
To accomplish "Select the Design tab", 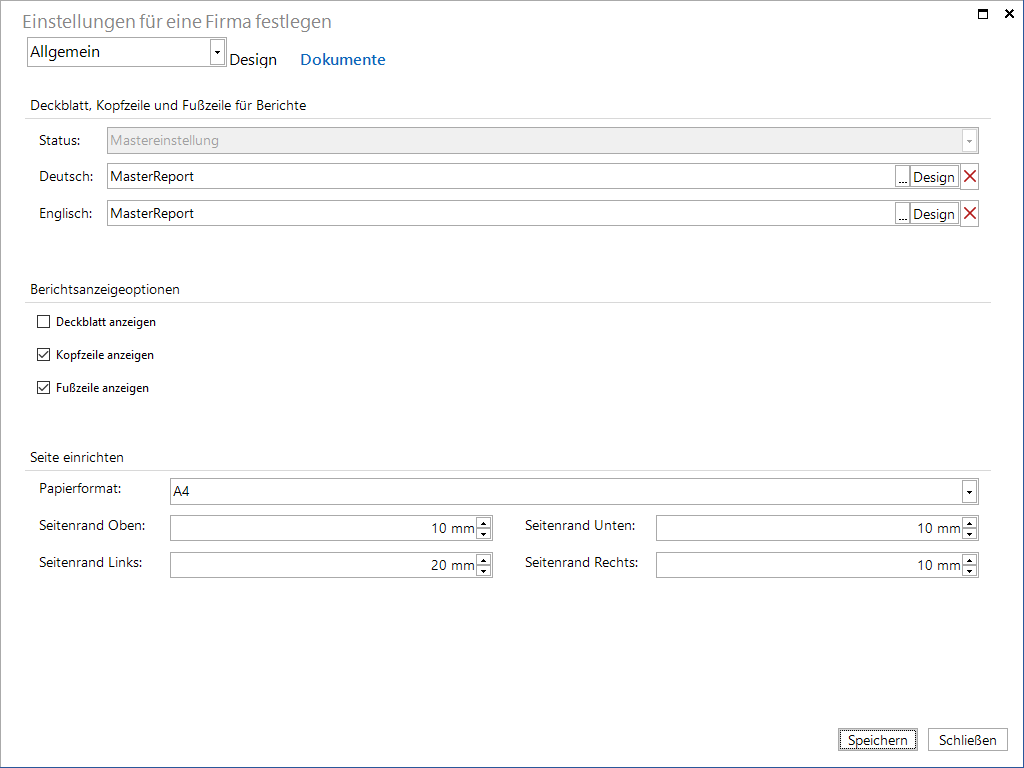I will click(253, 59).
